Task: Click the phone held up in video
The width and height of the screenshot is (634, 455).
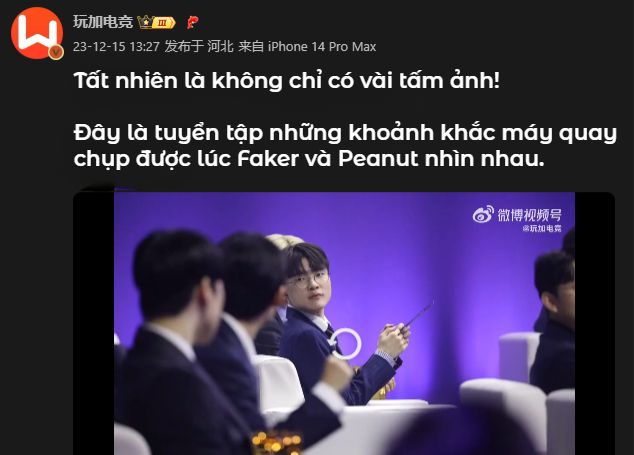Action: tap(419, 314)
